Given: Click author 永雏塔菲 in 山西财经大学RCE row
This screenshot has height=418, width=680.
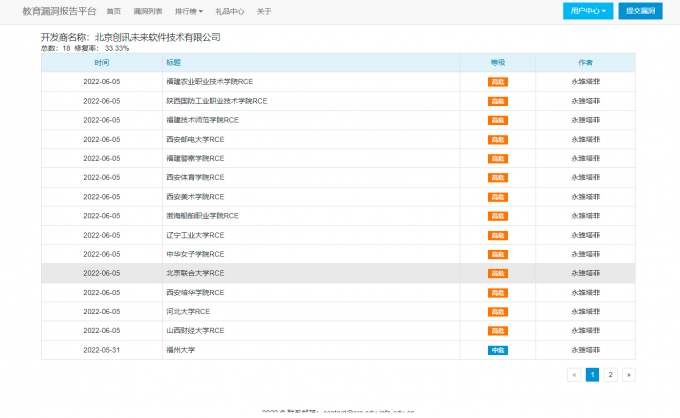Looking at the screenshot, I should coord(585,331).
